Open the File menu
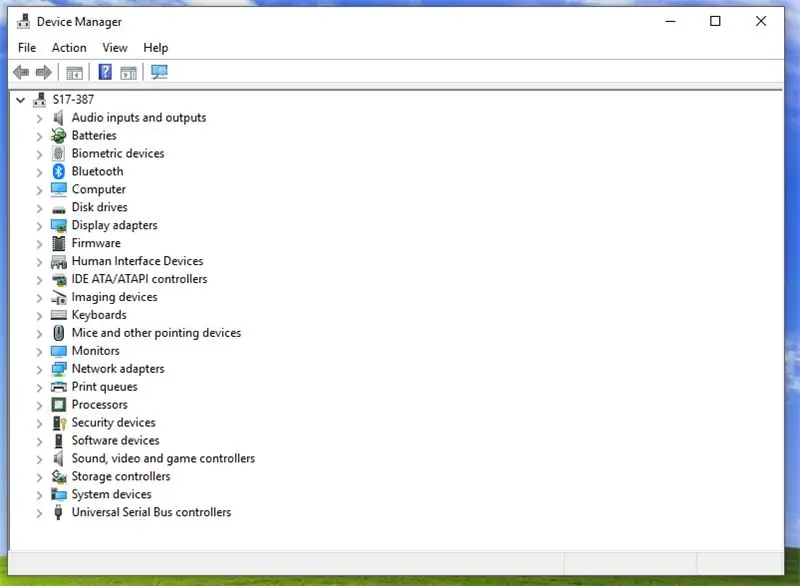The width and height of the screenshot is (800, 586). [x=27, y=47]
